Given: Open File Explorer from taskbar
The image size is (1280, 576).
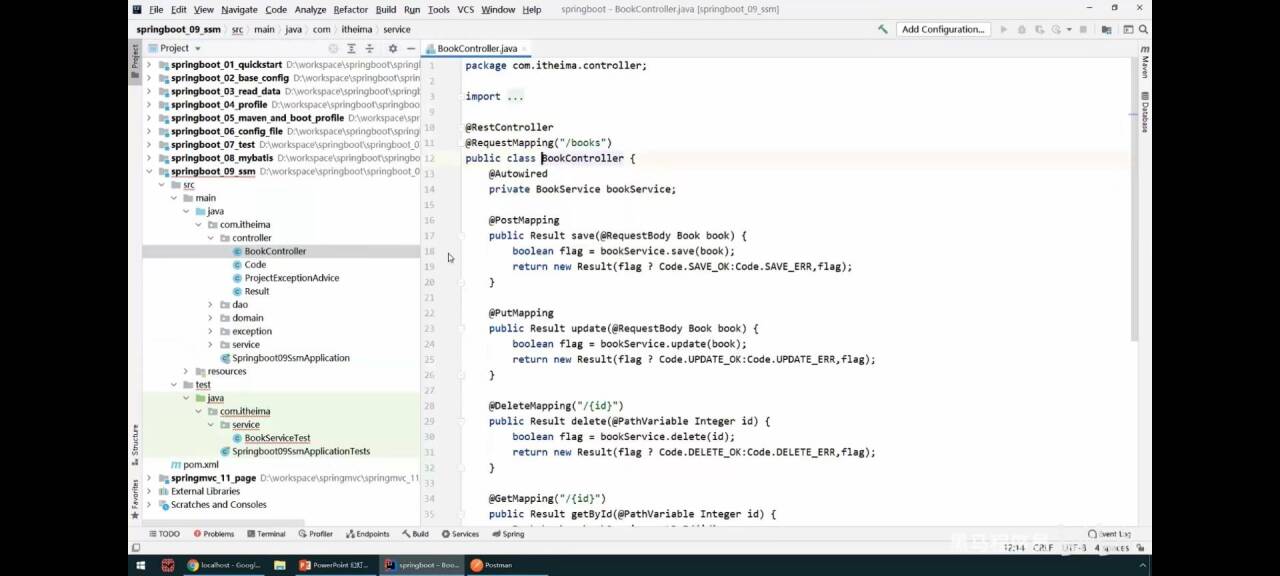Looking at the screenshot, I should pyautogui.click(x=280, y=565).
